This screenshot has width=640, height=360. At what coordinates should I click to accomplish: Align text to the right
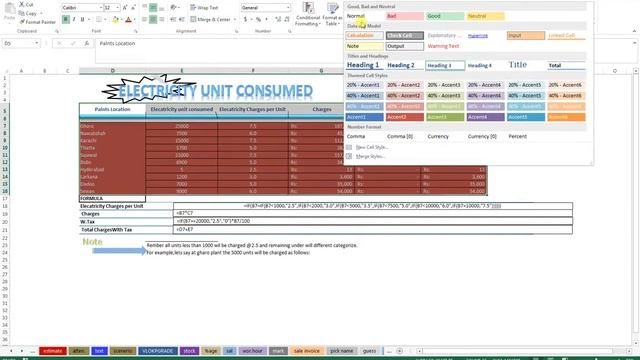(x=162, y=19)
